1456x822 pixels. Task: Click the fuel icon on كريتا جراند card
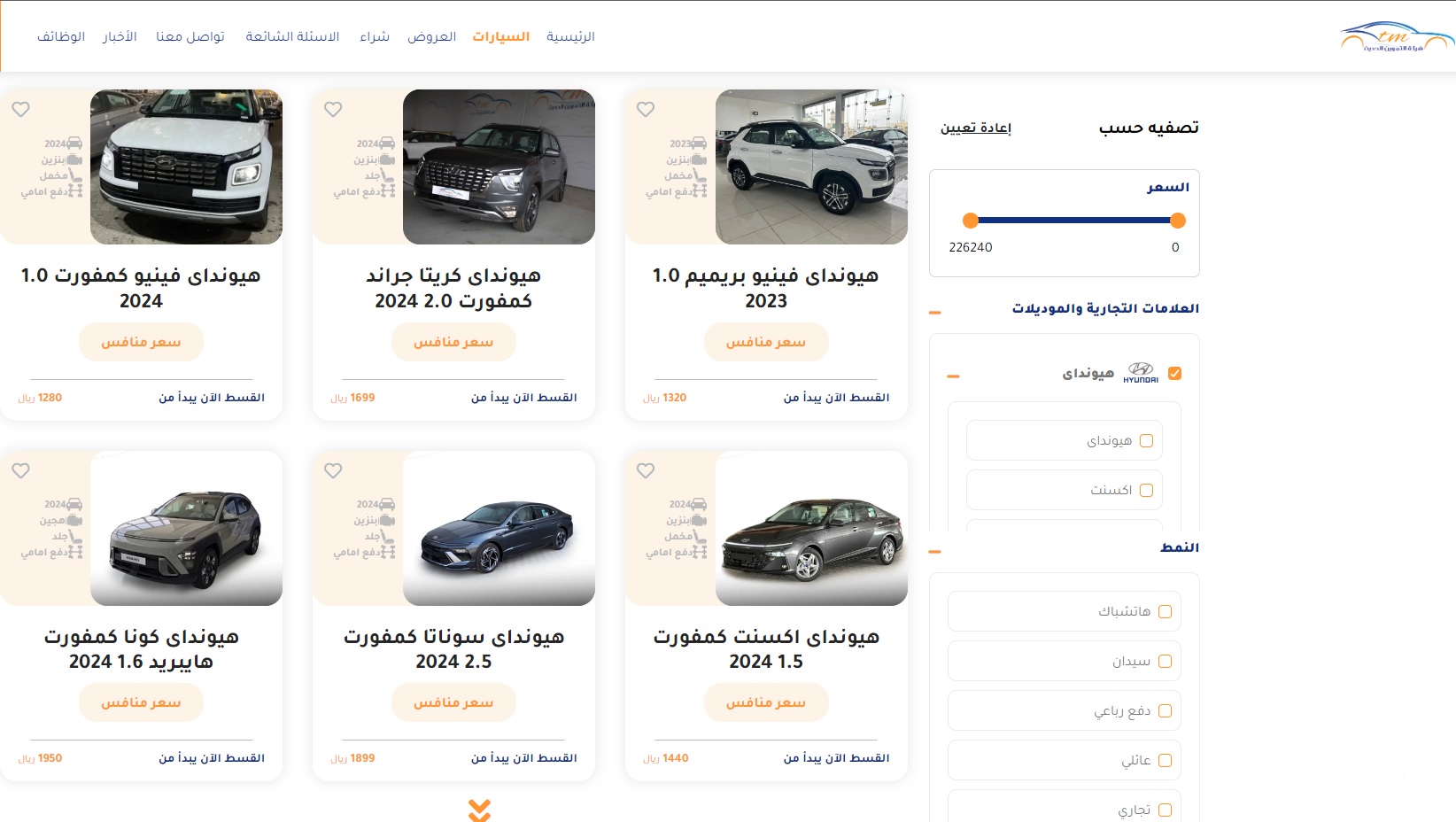[x=387, y=159]
